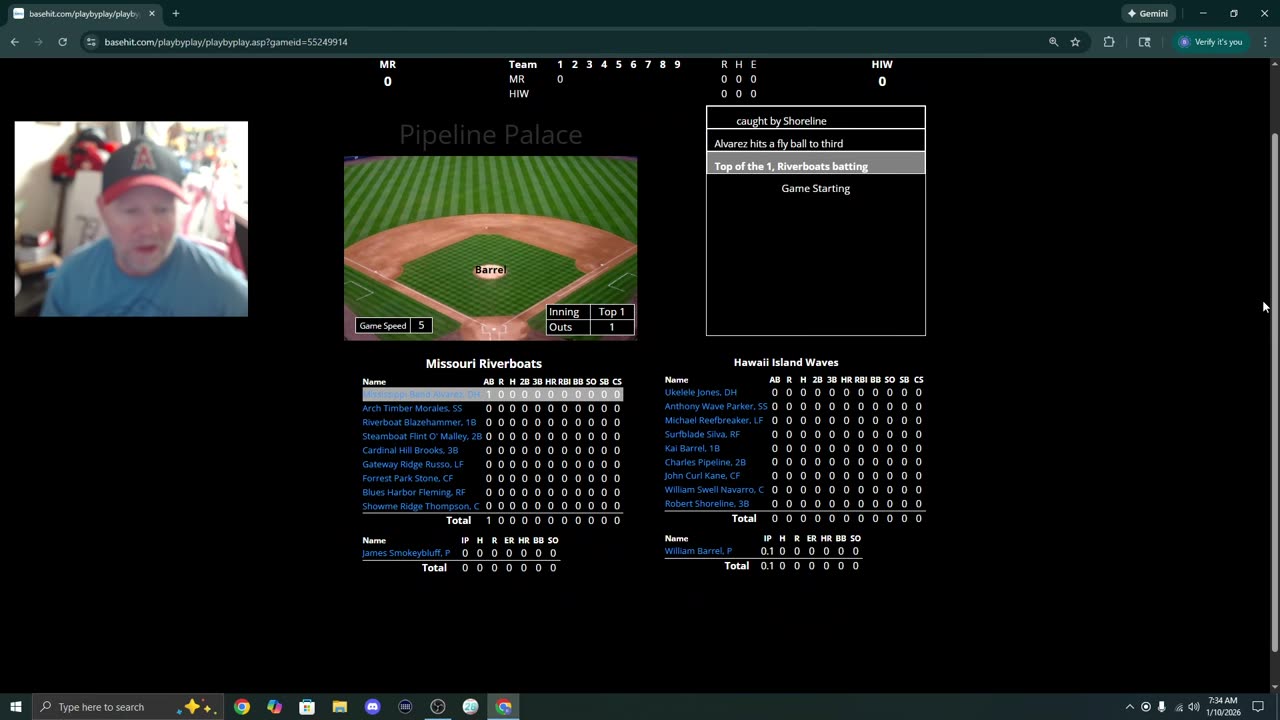Open player link Showme Ridge Thompson, C
Screen dimensions: 1280x720
click(x=421, y=506)
